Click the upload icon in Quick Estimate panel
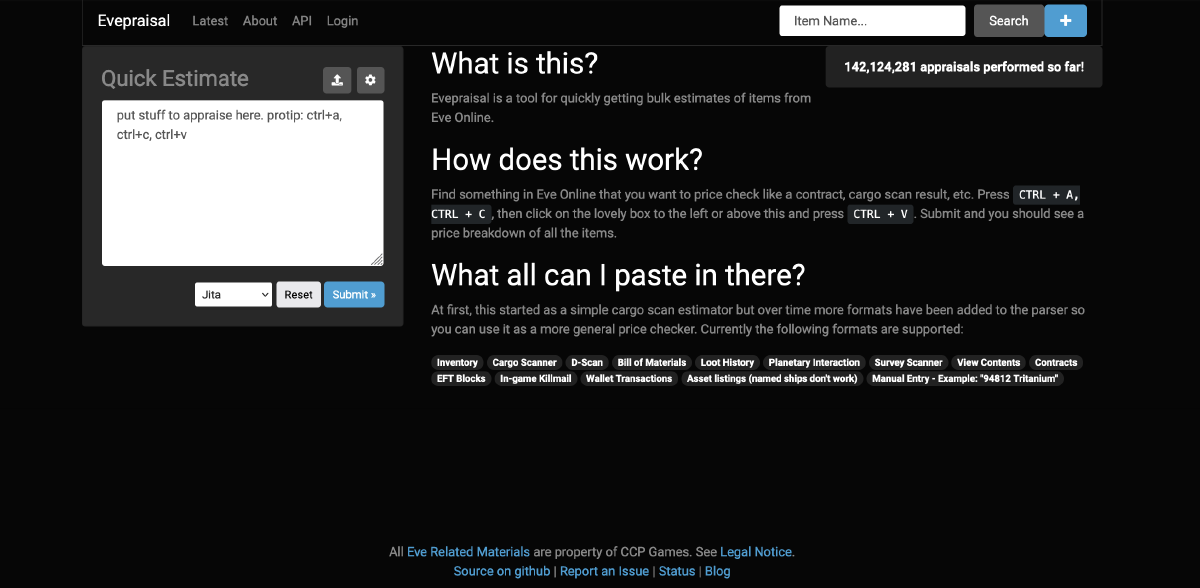Image resolution: width=1200 pixels, height=588 pixels. pyautogui.click(x=336, y=80)
